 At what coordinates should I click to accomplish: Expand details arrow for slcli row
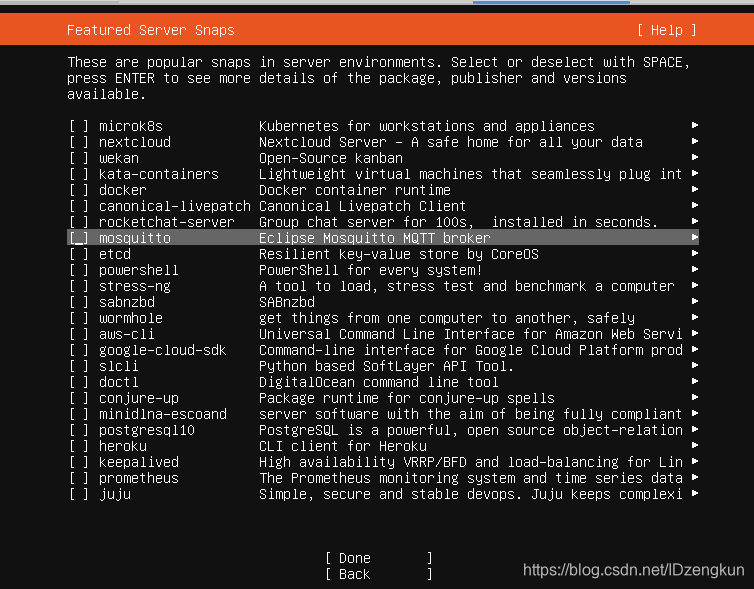tap(695, 365)
